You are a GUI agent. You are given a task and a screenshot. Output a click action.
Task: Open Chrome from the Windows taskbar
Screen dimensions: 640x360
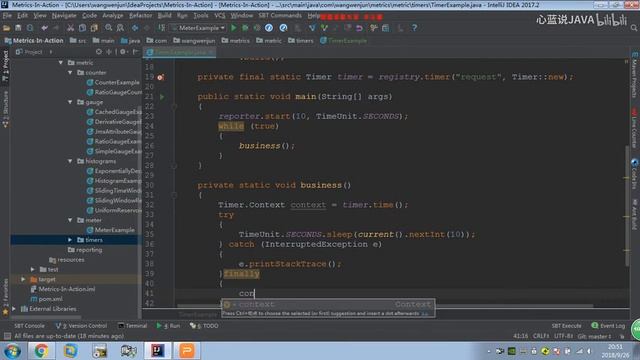[41, 351]
